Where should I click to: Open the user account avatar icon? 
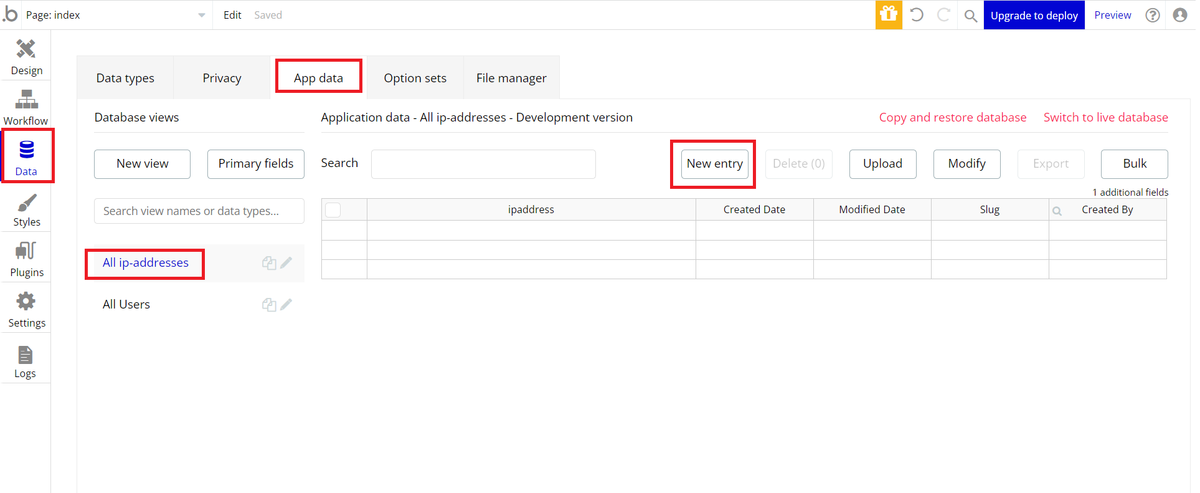pos(1180,15)
